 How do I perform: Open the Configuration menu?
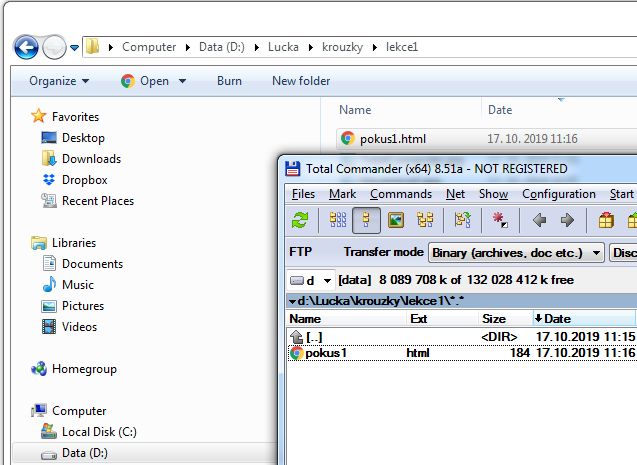coord(558,194)
